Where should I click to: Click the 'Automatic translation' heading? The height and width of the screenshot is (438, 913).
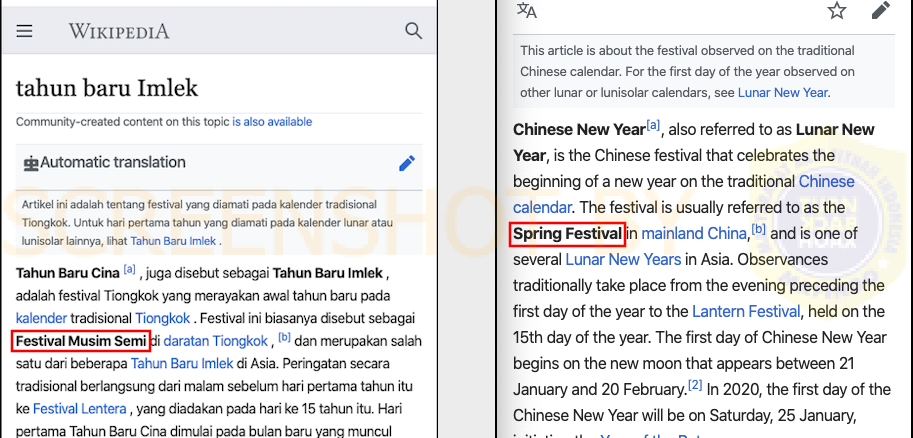tap(113, 163)
